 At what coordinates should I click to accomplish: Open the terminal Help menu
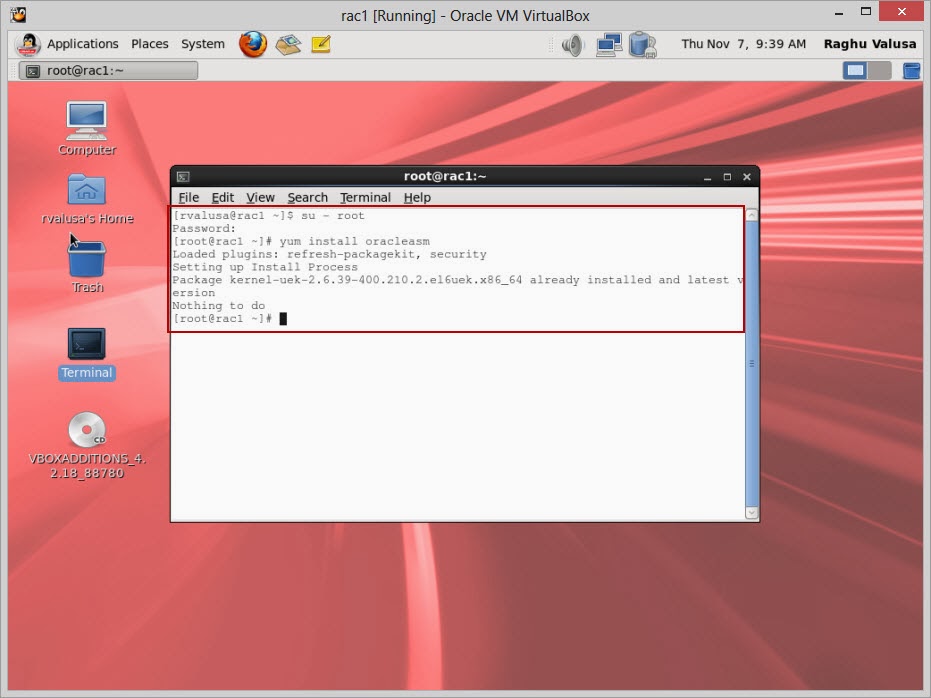417,198
